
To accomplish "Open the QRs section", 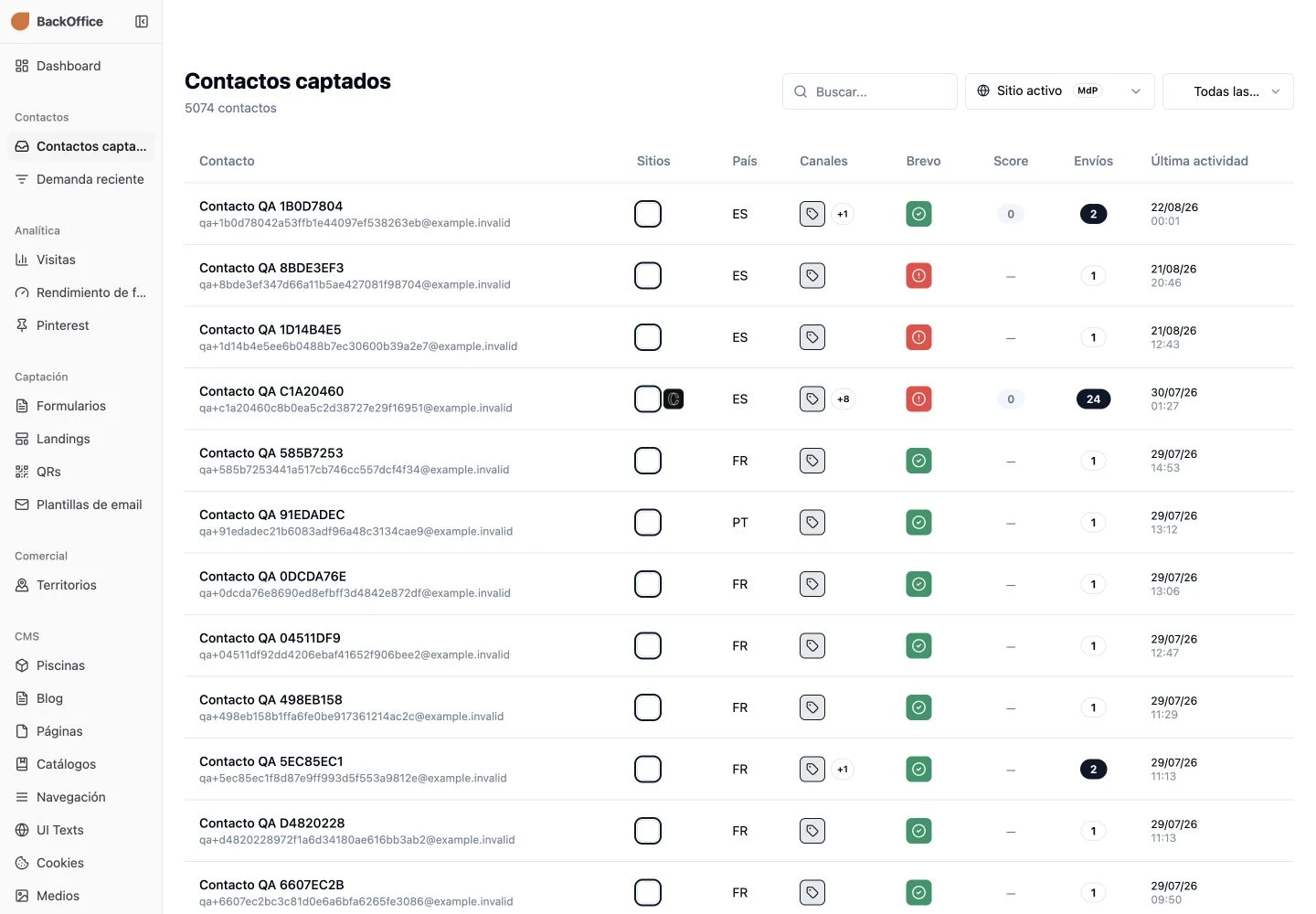I will [x=81, y=472].
